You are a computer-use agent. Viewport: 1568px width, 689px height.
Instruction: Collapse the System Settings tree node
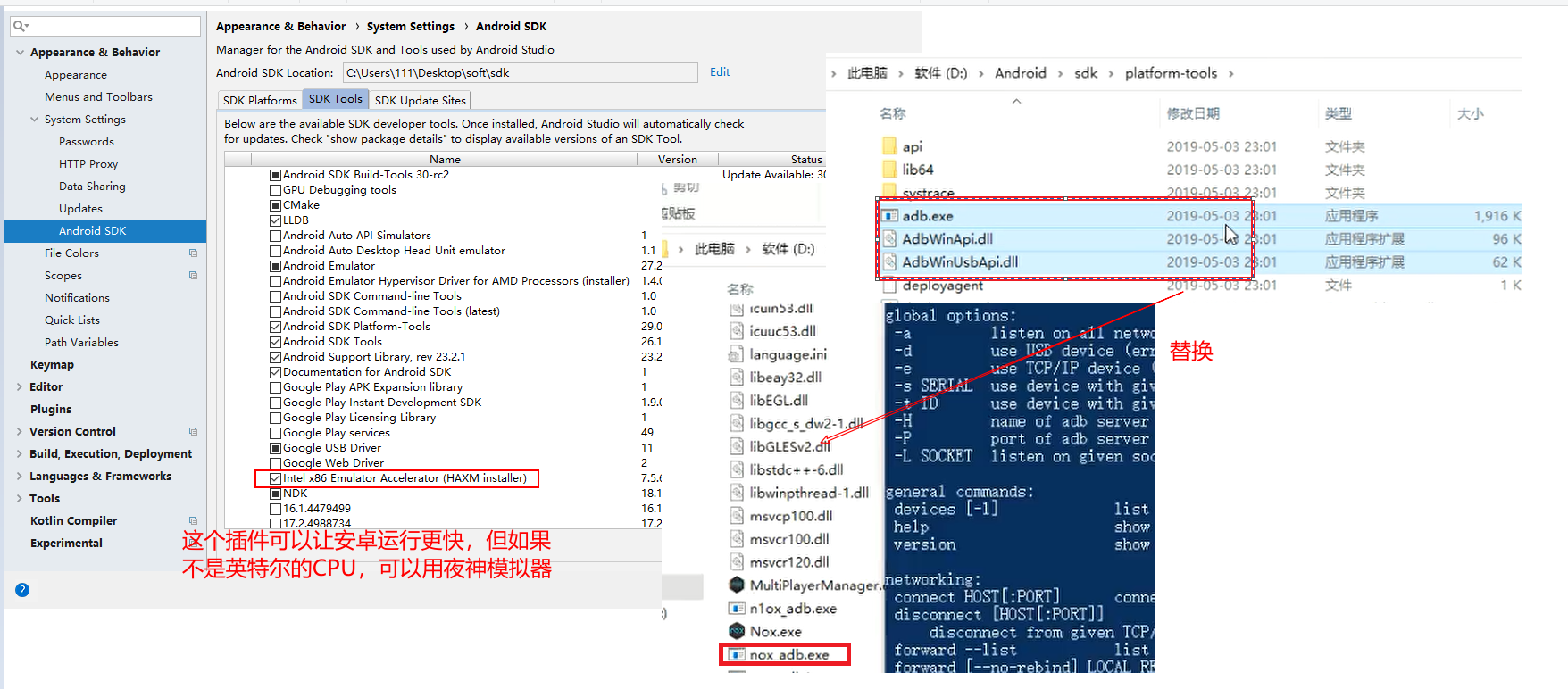34,120
